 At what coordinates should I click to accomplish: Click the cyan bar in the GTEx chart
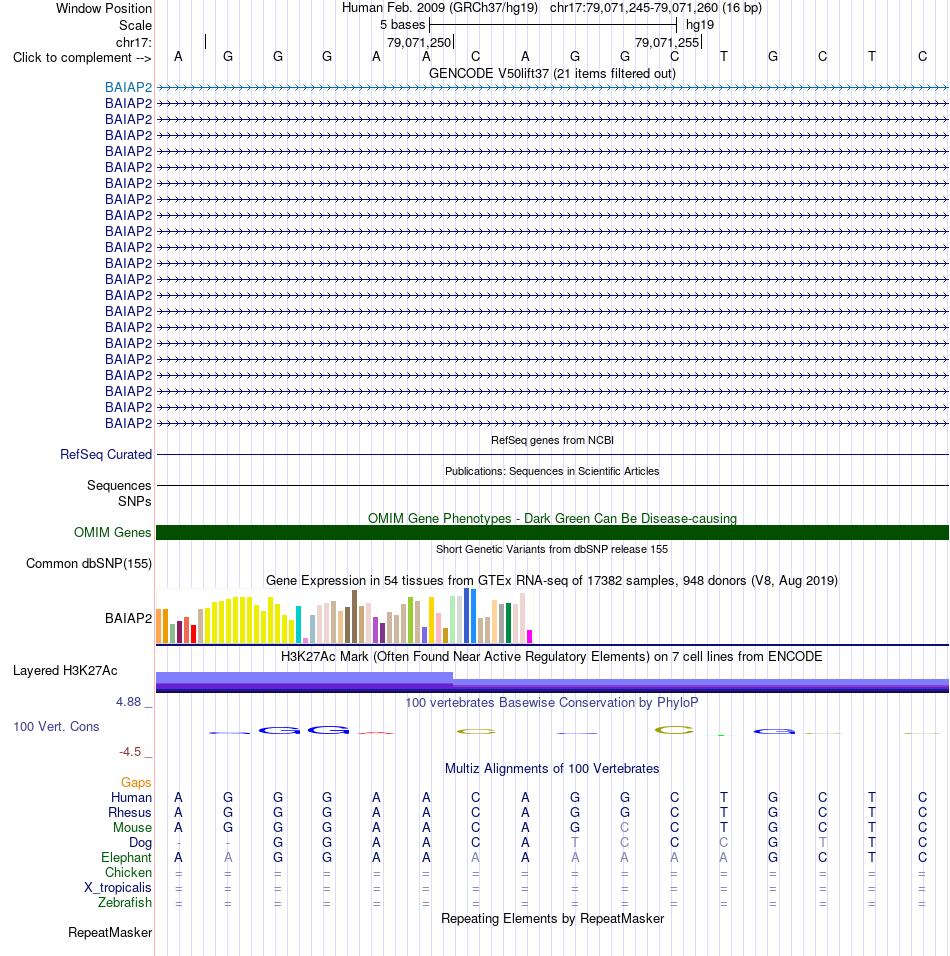pos(298,624)
